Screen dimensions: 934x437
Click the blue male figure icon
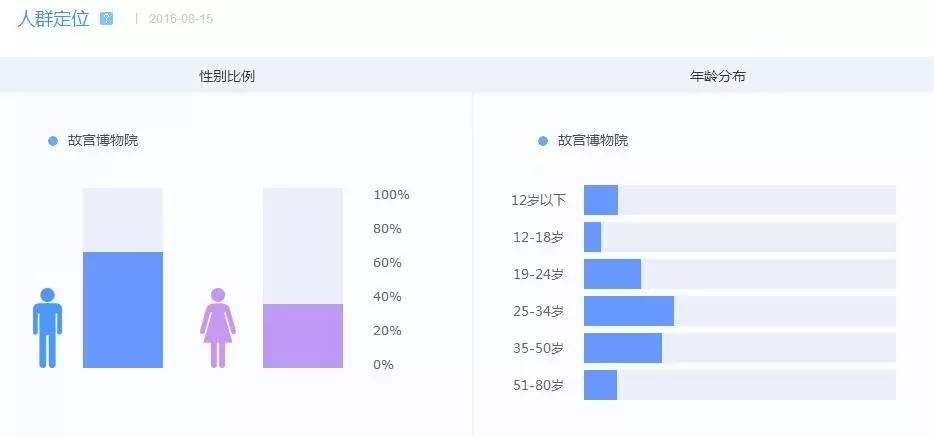pos(47,327)
